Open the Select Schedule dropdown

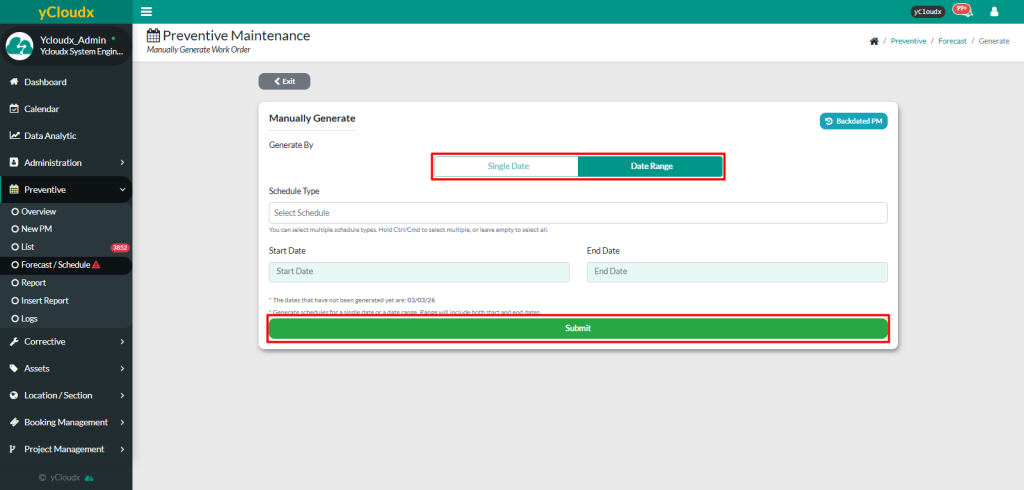coord(577,213)
